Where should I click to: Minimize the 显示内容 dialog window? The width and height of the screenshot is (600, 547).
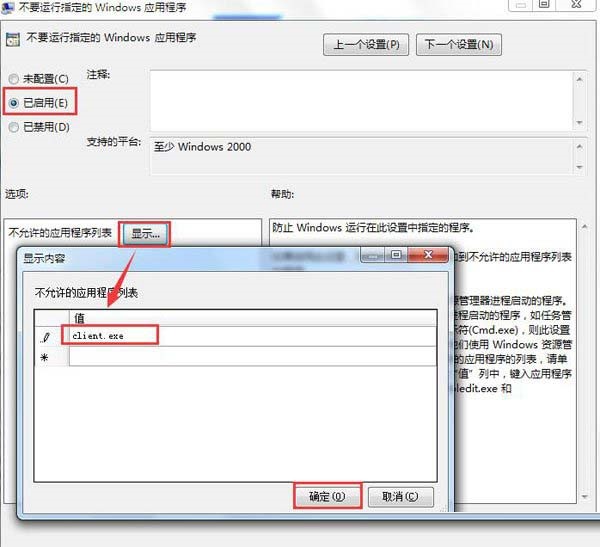click(372, 256)
